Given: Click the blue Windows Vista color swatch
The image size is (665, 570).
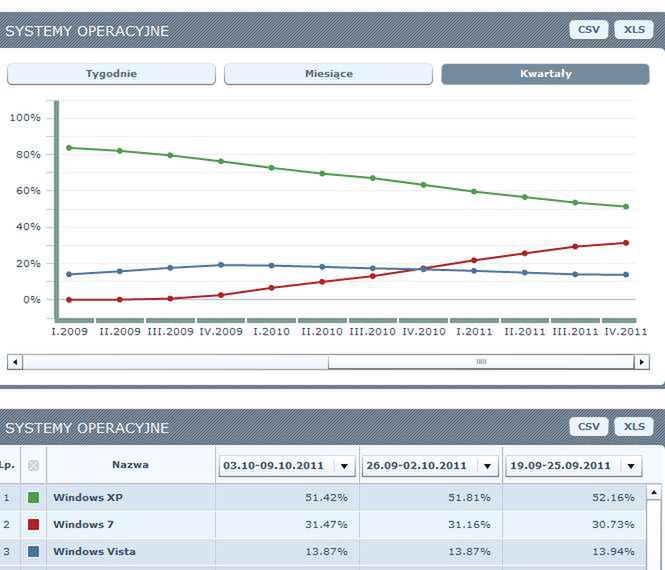Looking at the screenshot, I should (x=34, y=551).
